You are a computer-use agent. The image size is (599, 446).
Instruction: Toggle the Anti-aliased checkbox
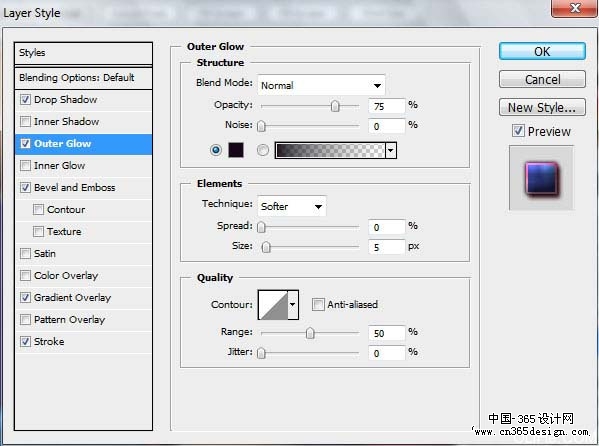[x=317, y=305]
